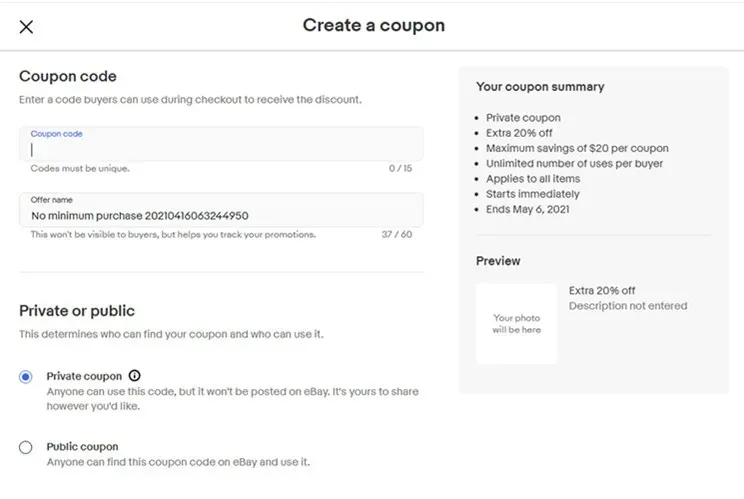Select the Private coupon radio button

point(26,377)
